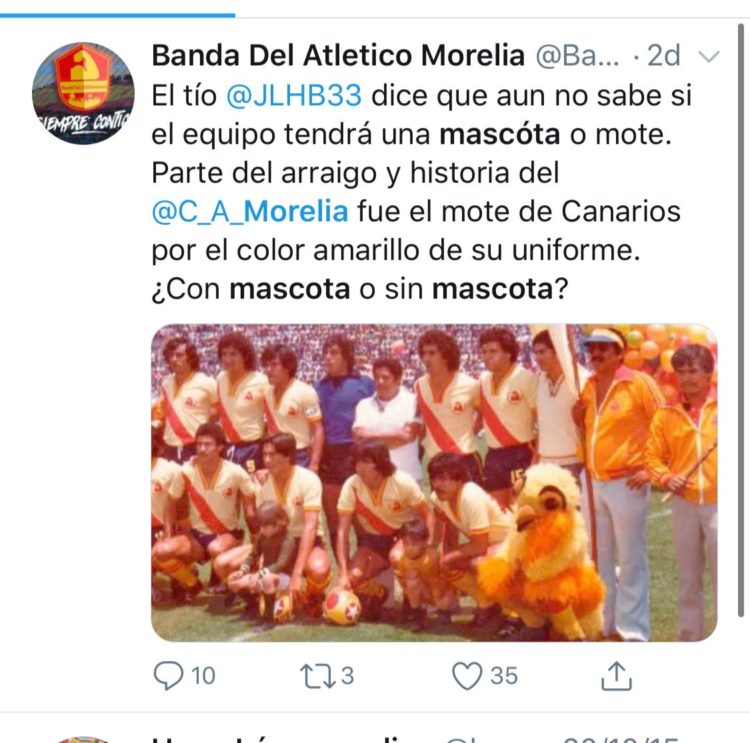Like the tweet with heart icon

(x=467, y=676)
